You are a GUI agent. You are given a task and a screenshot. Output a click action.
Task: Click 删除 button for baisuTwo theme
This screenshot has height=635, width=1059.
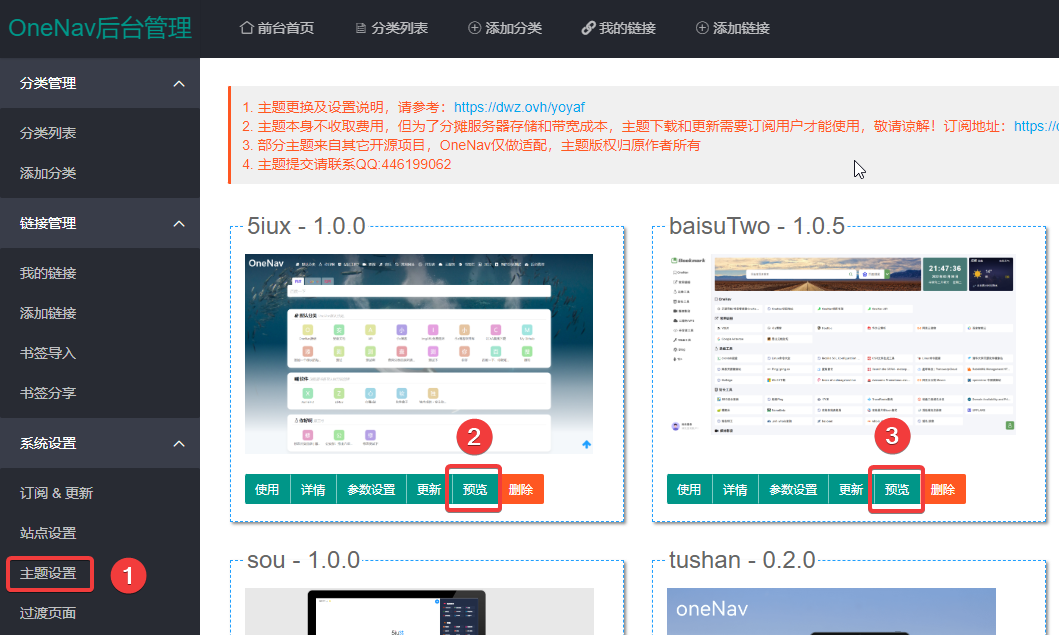[943, 489]
